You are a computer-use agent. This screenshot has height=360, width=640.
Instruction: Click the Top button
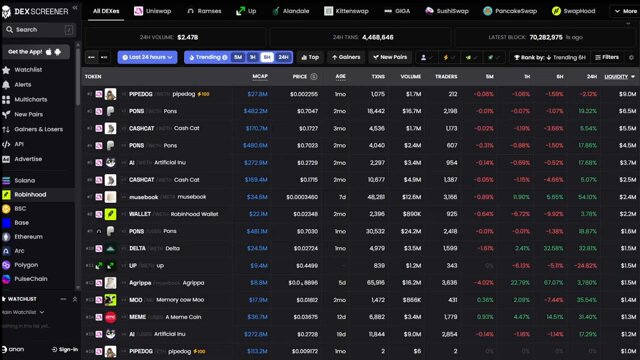coord(310,58)
